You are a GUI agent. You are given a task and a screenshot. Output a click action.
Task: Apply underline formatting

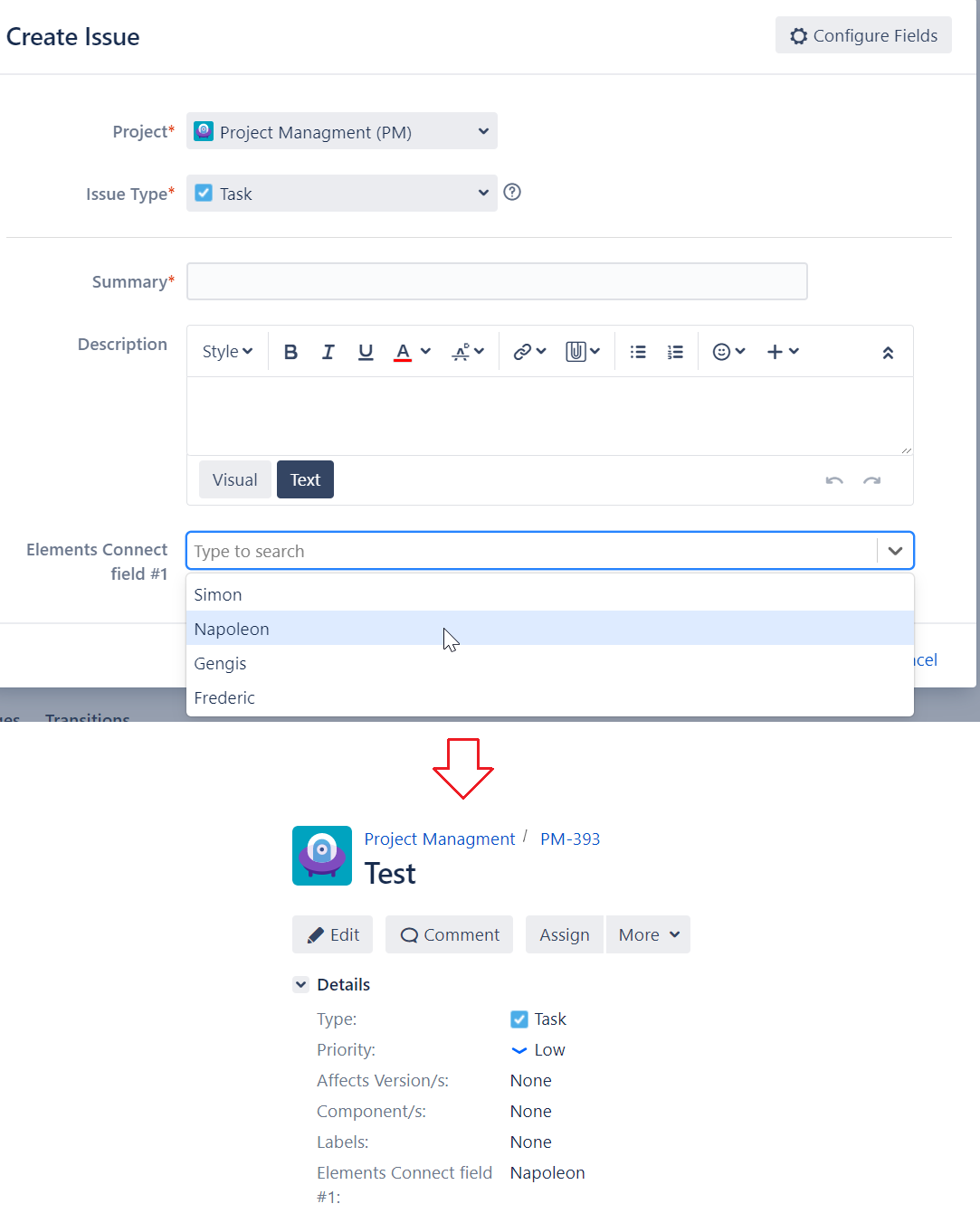click(x=365, y=352)
